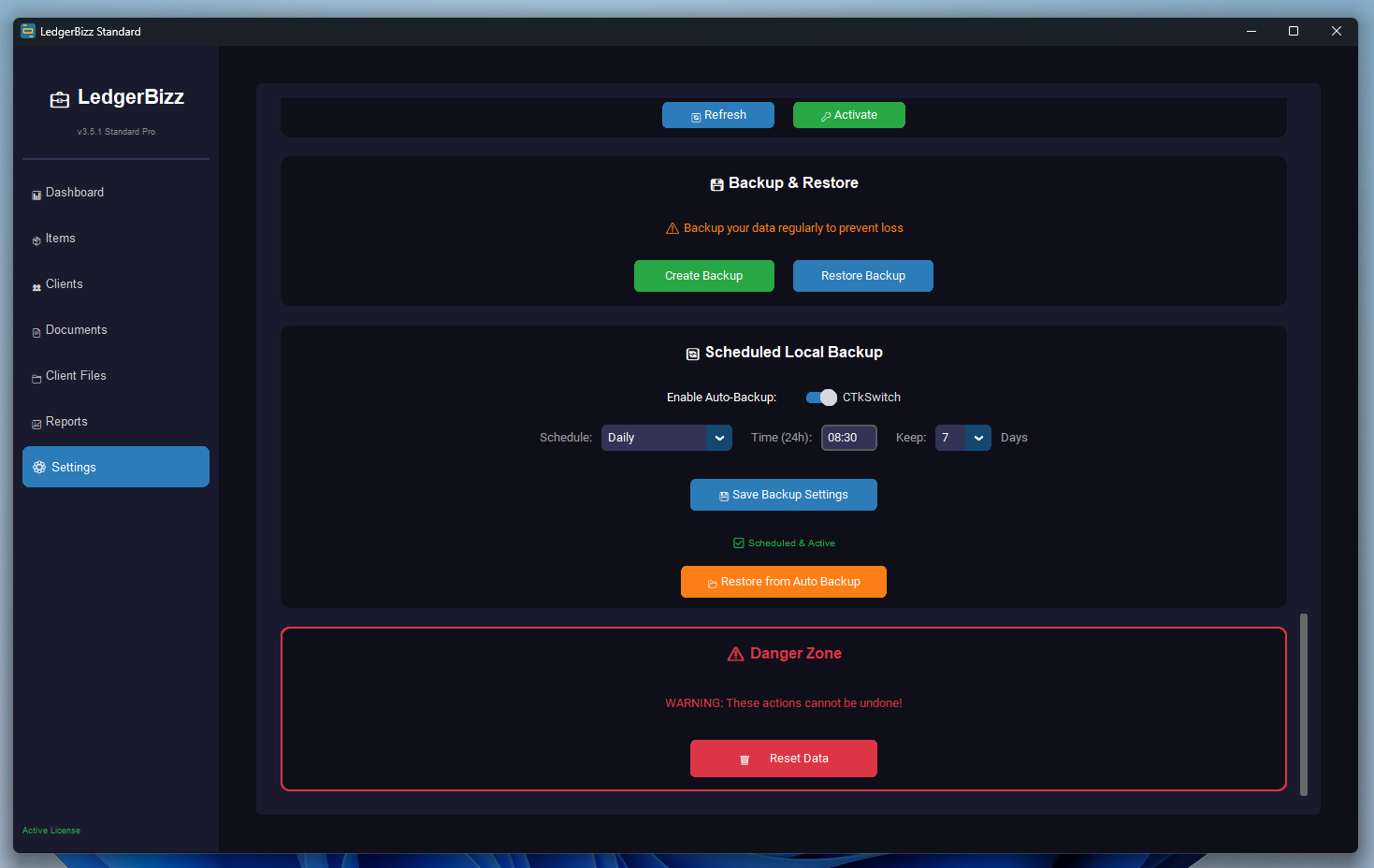Viewport: 1374px width, 868px height.
Task: Click the green Activate button
Action: click(849, 115)
